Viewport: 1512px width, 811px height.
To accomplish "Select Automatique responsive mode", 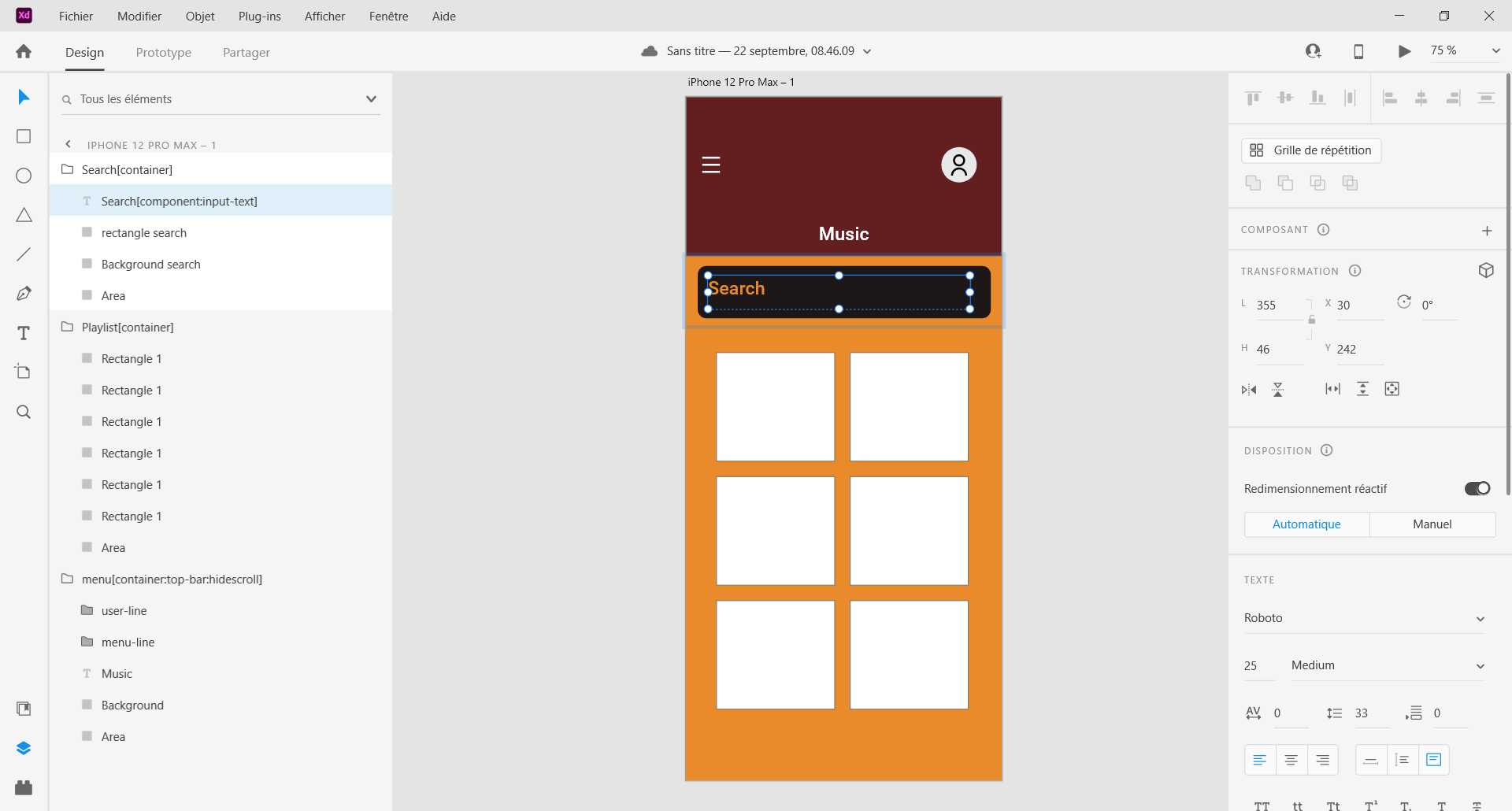I will pos(1306,524).
